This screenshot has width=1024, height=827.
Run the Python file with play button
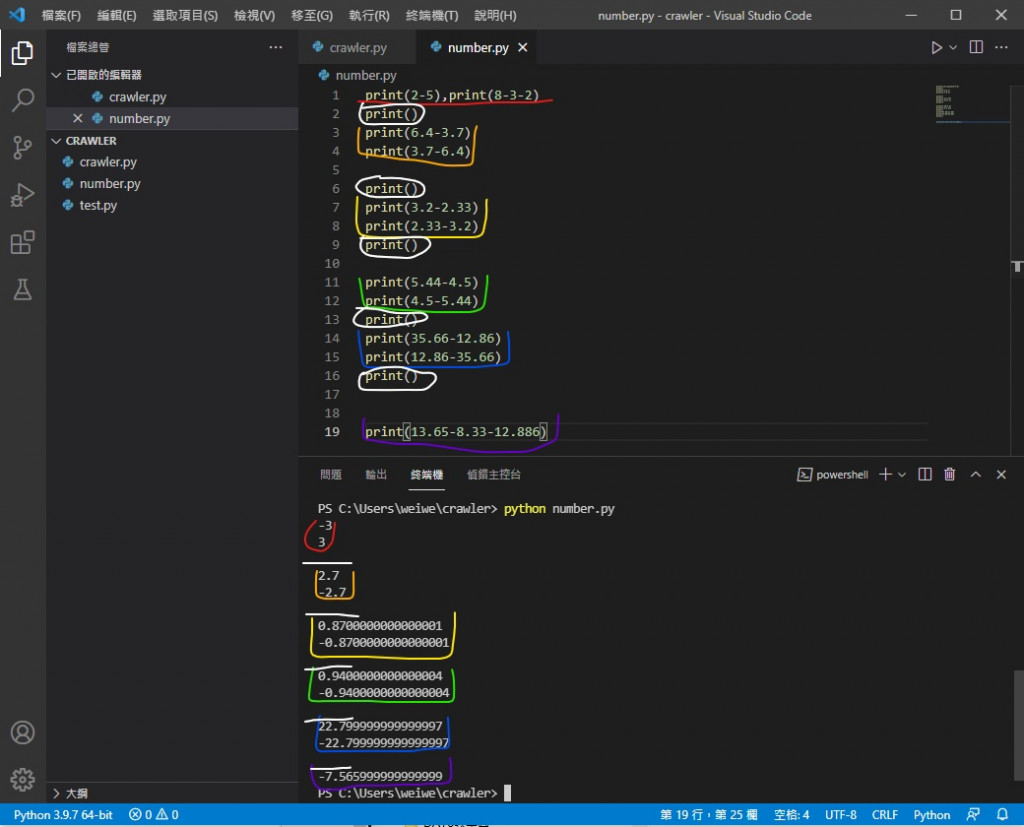point(936,48)
